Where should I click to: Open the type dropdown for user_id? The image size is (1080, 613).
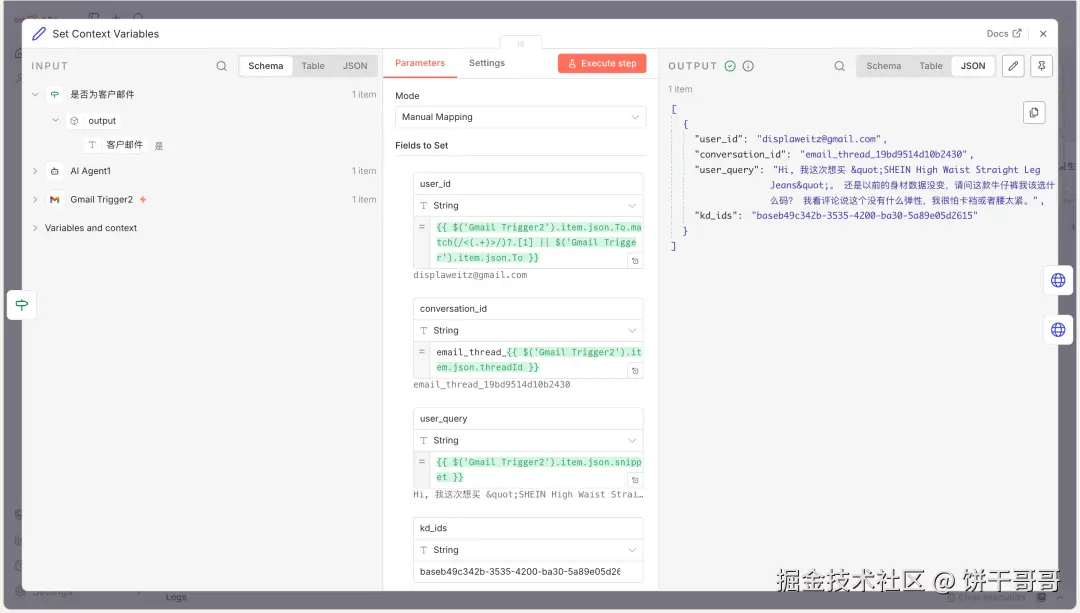(x=528, y=205)
